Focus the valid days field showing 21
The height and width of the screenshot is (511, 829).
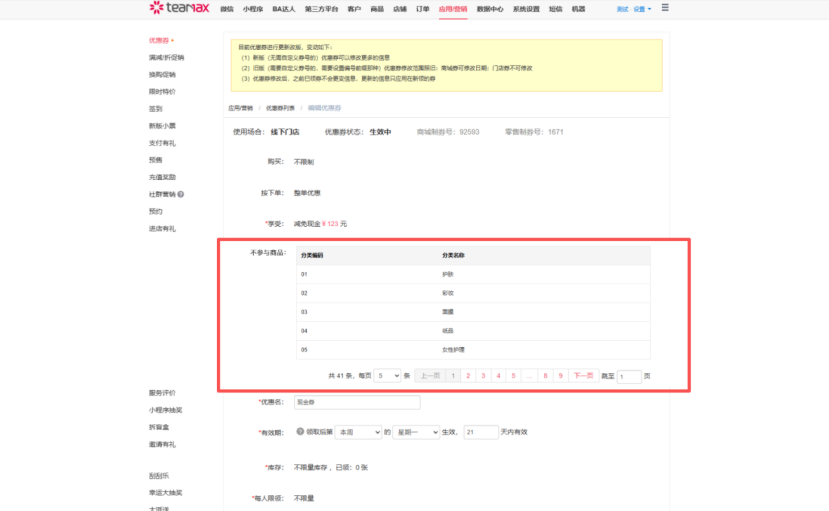(481, 432)
